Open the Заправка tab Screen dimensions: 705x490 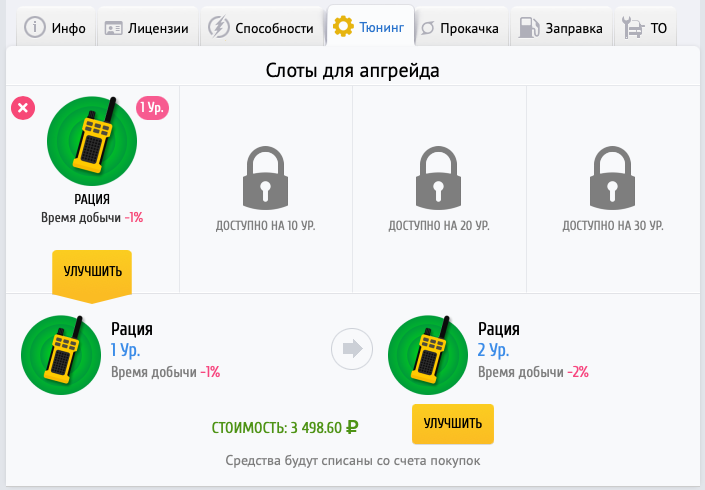coord(561,28)
